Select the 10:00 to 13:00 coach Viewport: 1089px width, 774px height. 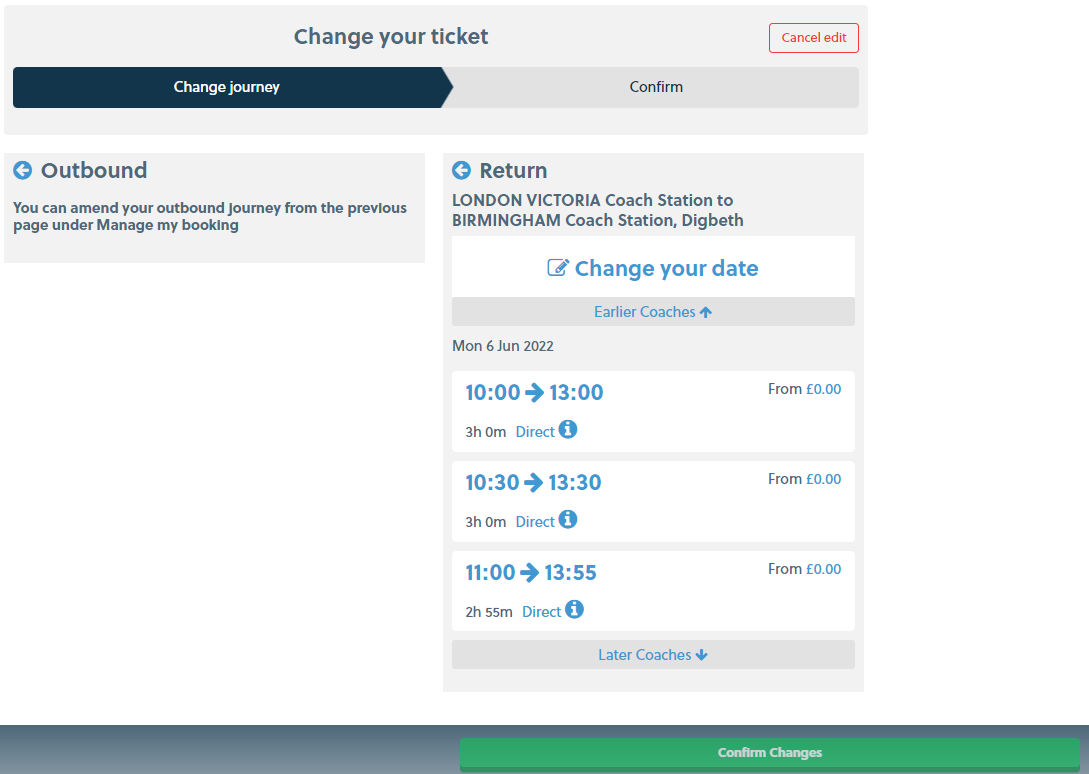pos(653,411)
